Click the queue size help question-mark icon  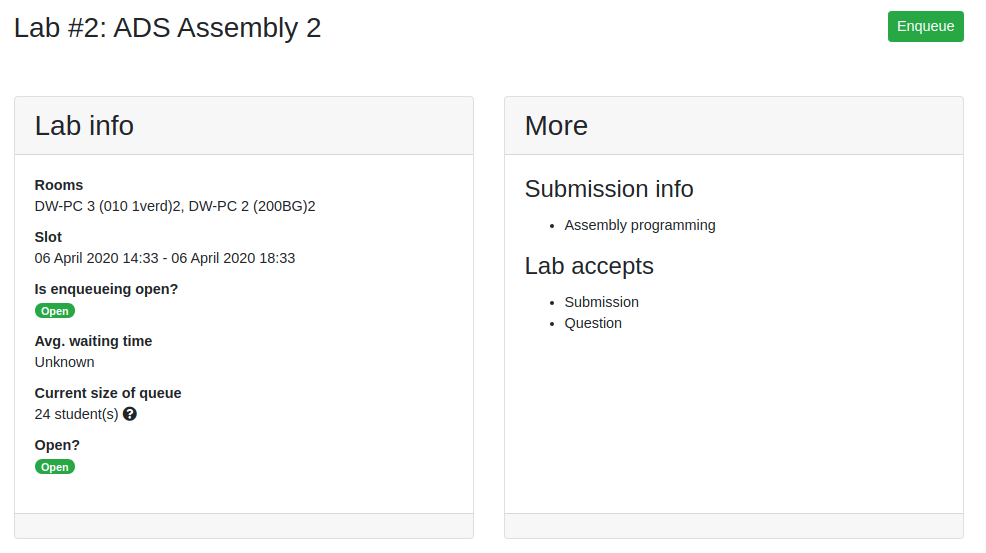pyautogui.click(x=130, y=414)
